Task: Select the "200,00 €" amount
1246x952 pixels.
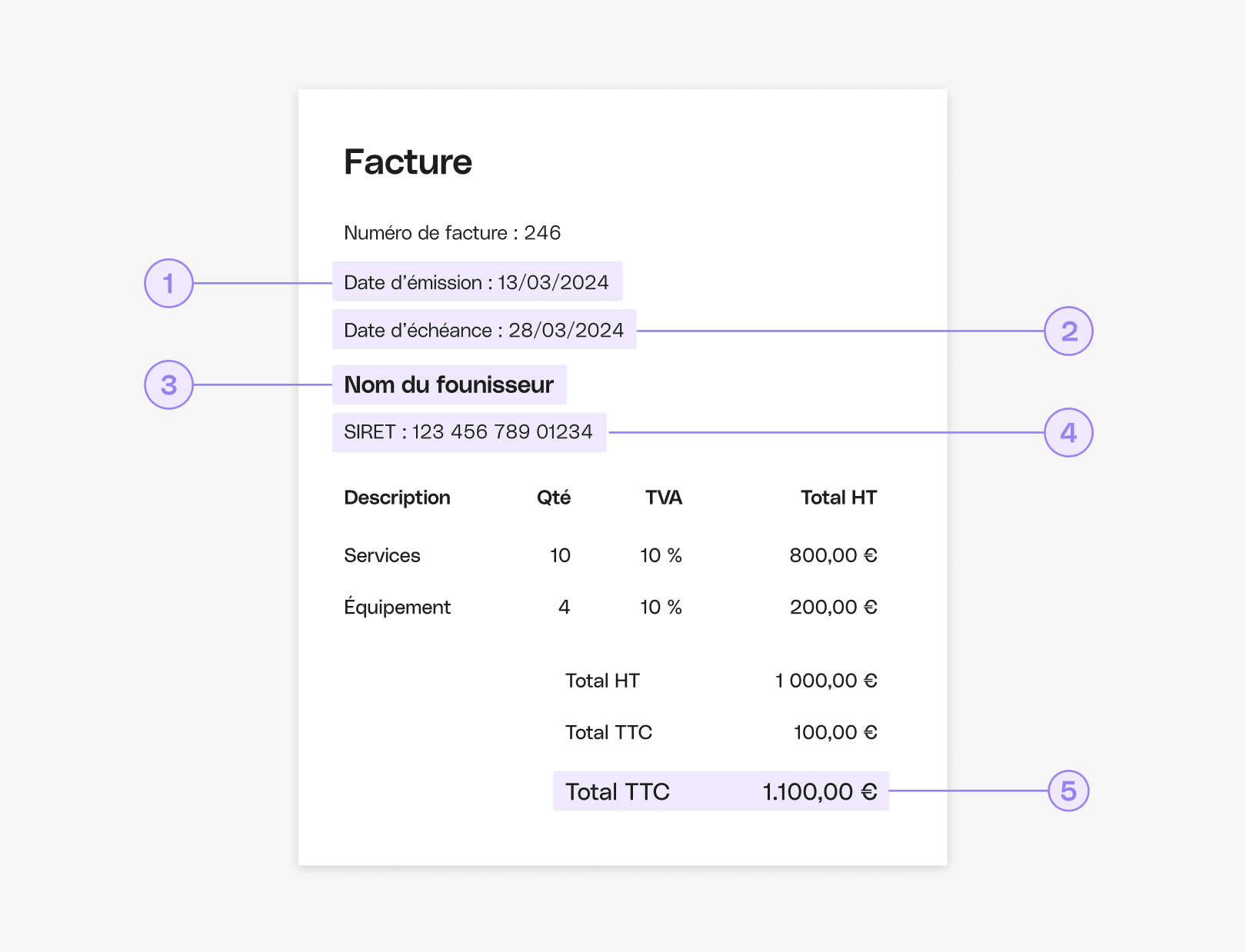Action: (x=834, y=607)
